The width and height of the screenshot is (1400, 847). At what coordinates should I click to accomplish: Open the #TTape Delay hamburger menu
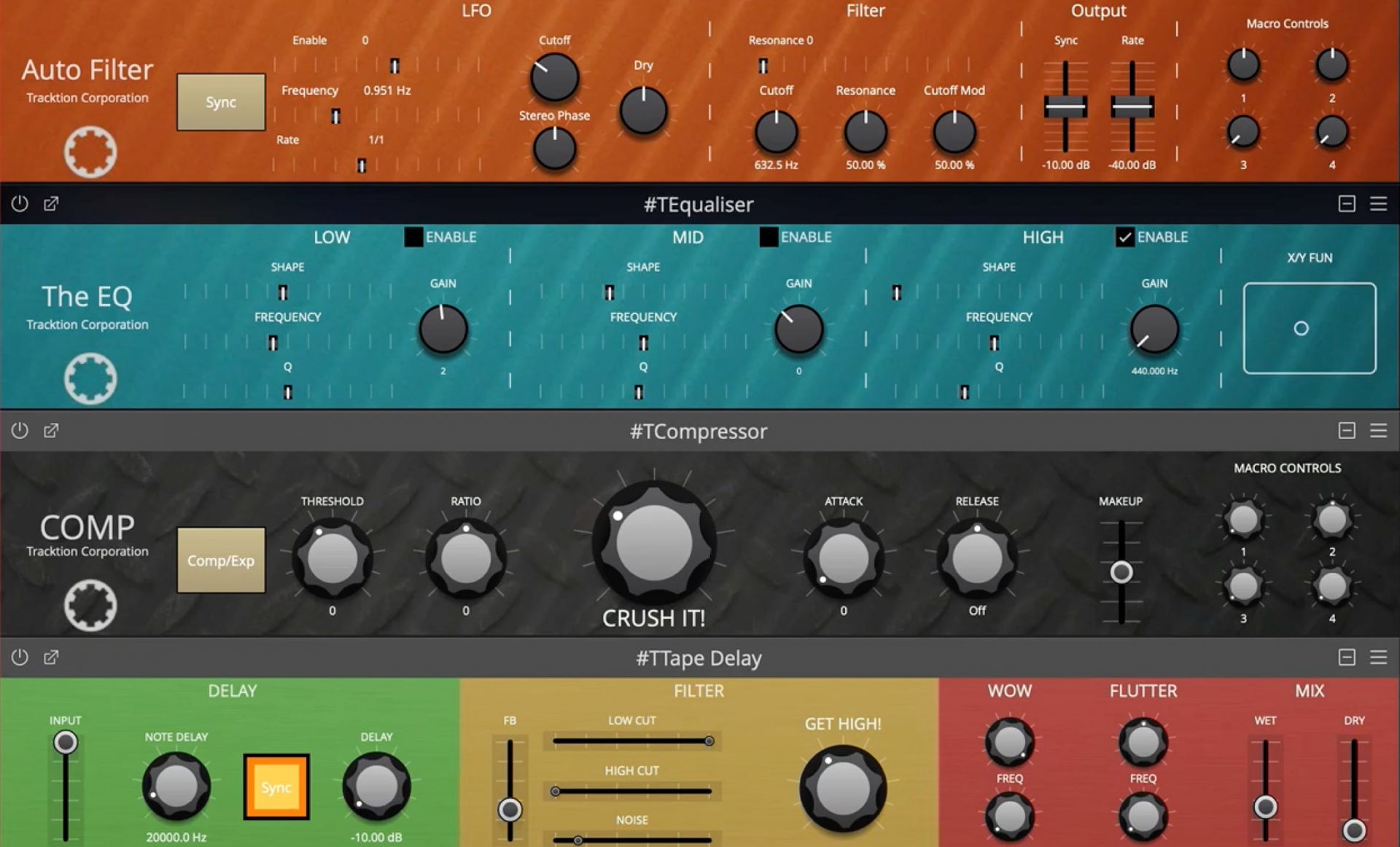[1378, 657]
